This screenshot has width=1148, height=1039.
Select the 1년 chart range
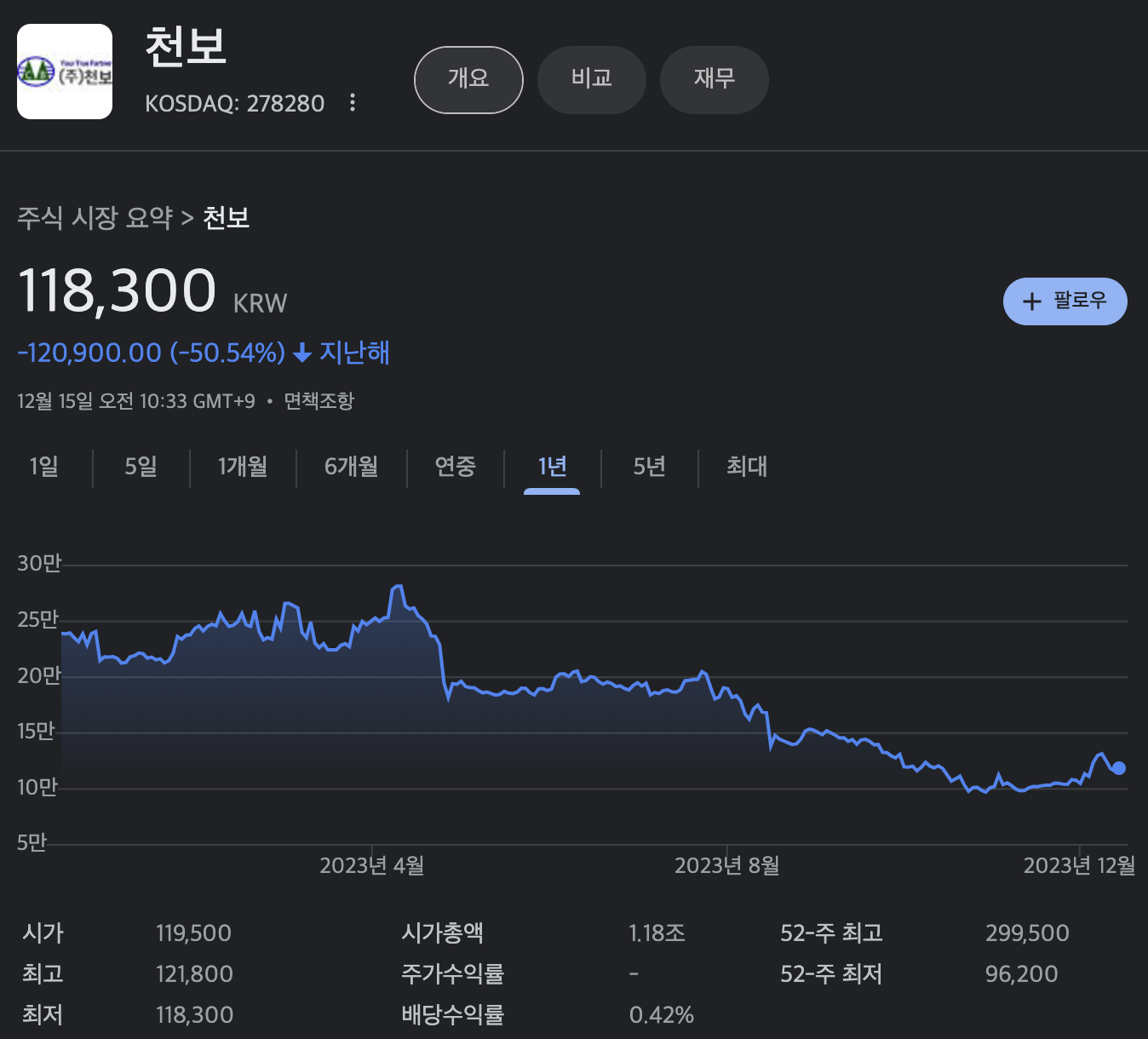[x=552, y=467]
